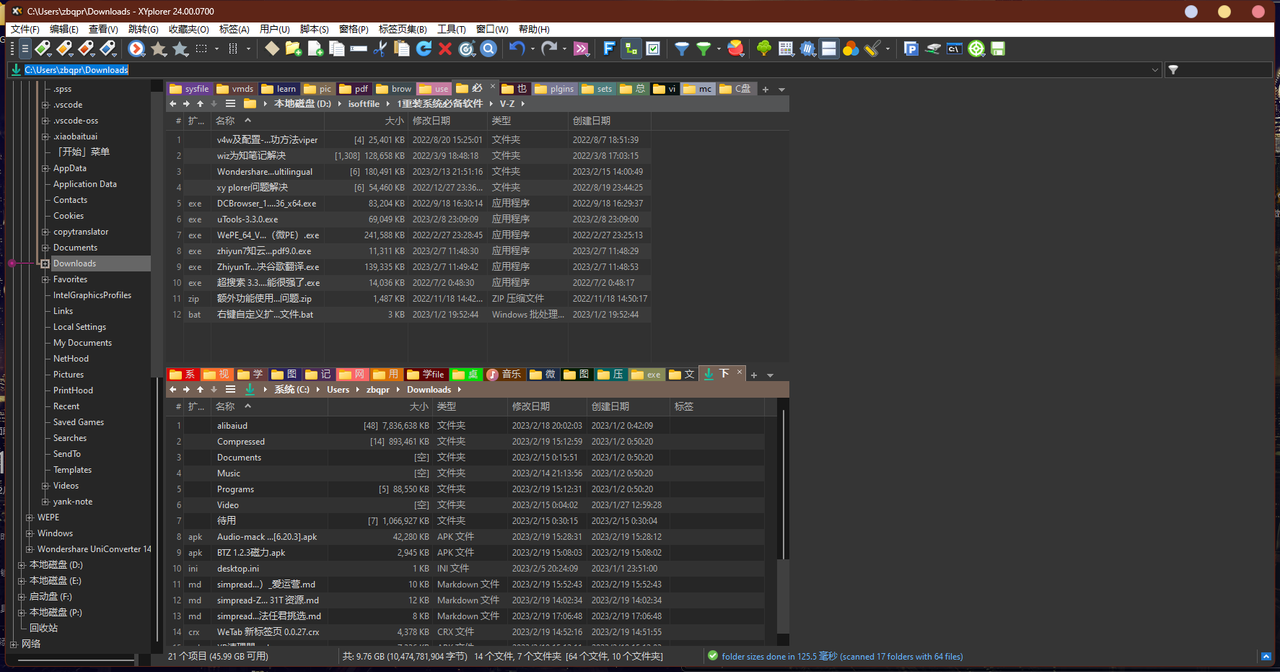Toggle the green funnel filter button
This screenshot has width=1280, height=672.
point(704,48)
